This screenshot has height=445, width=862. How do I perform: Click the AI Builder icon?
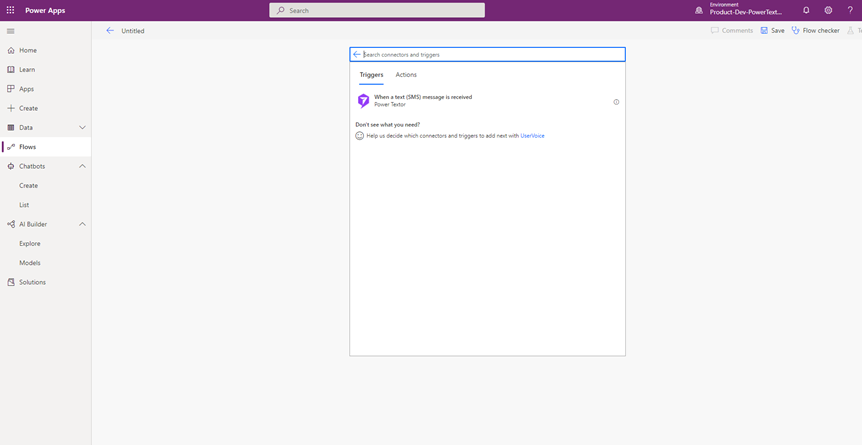(10, 224)
